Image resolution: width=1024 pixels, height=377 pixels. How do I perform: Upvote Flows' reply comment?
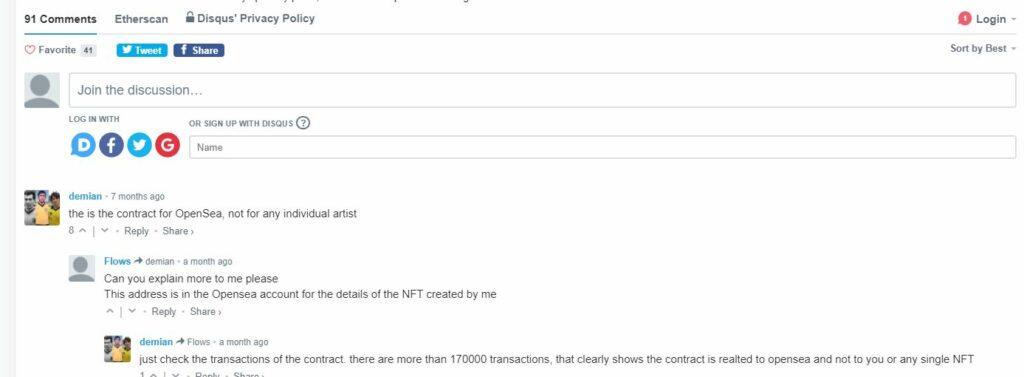click(110, 312)
